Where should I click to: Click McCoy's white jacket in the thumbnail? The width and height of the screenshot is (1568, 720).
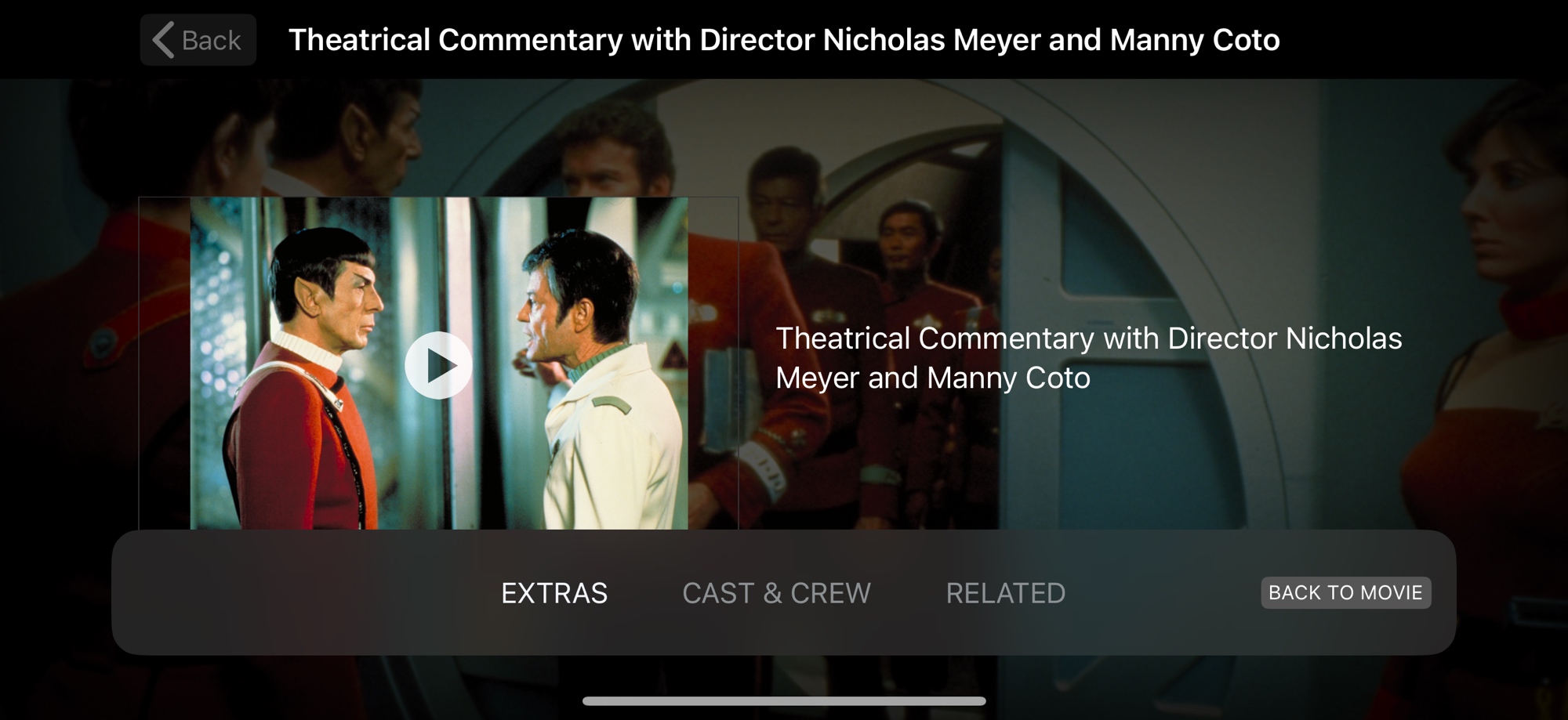point(612,447)
